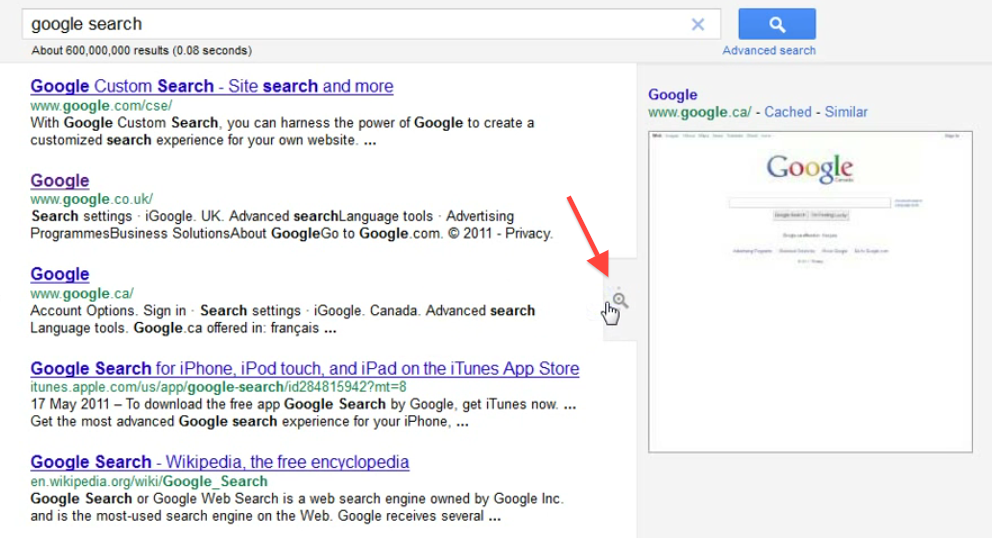992x538 pixels.
Task: Click the itunes.apple.com green URL
Action: pos(218,387)
